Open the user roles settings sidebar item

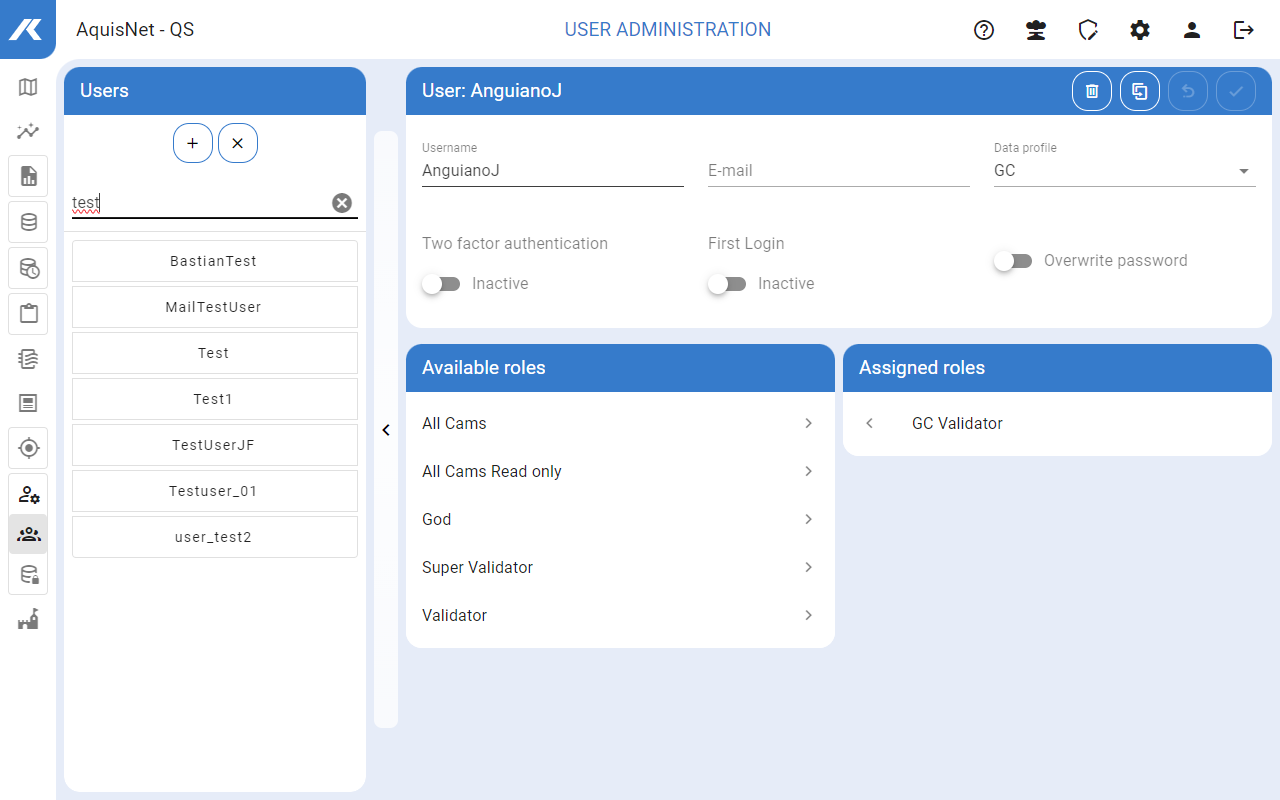point(28,495)
